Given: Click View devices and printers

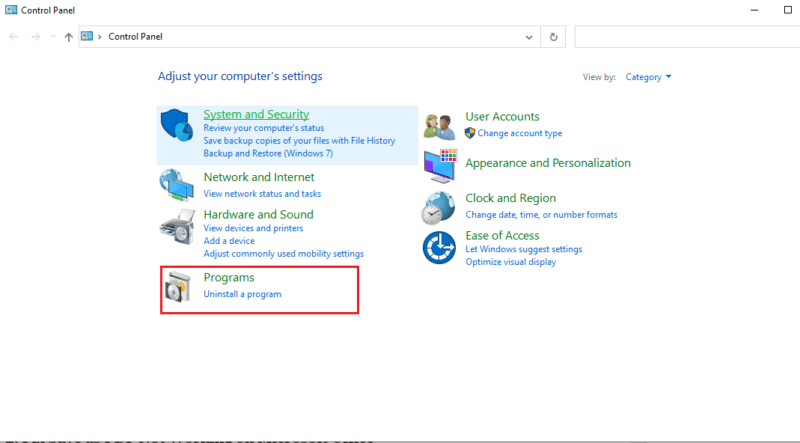Looking at the screenshot, I should pyautogui.click(x=254, y=228).
